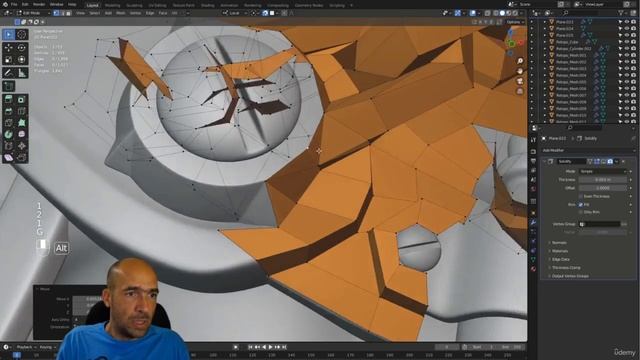Open the World properties tab icon

[x=533, y=189]
